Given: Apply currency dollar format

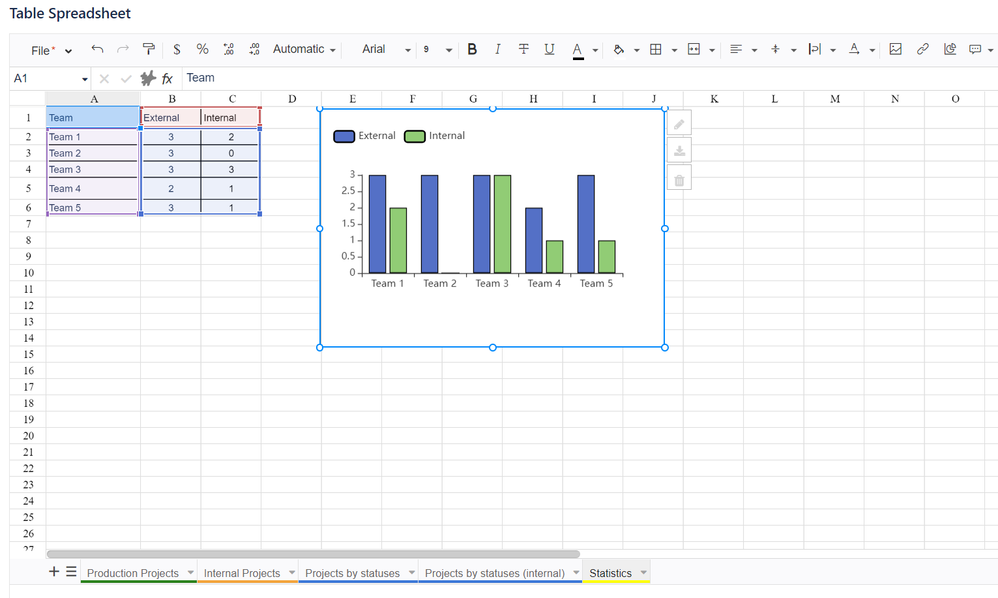Looking at the screenshot, I should [177, 49].
